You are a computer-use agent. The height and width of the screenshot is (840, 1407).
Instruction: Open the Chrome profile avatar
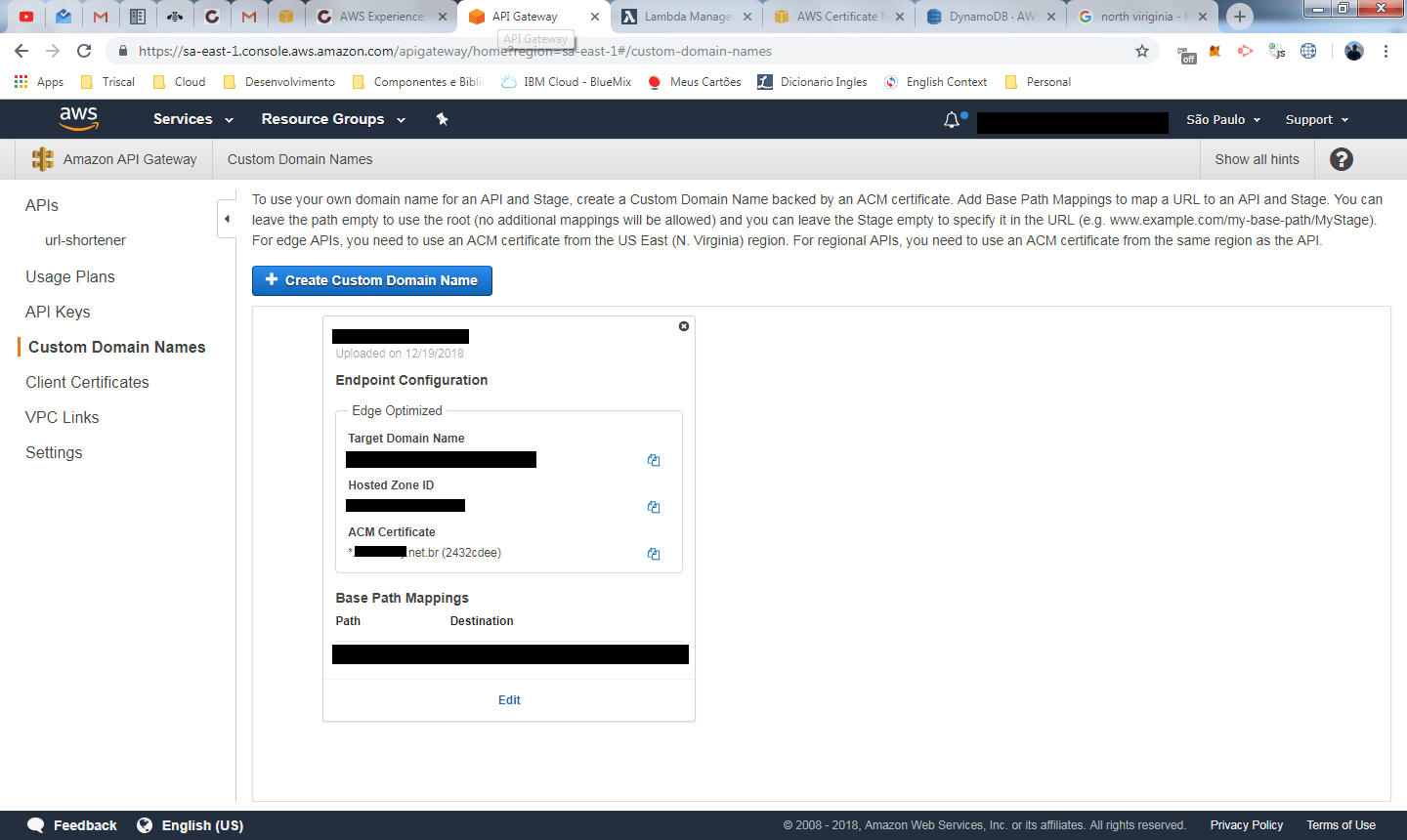point(1353,51)
